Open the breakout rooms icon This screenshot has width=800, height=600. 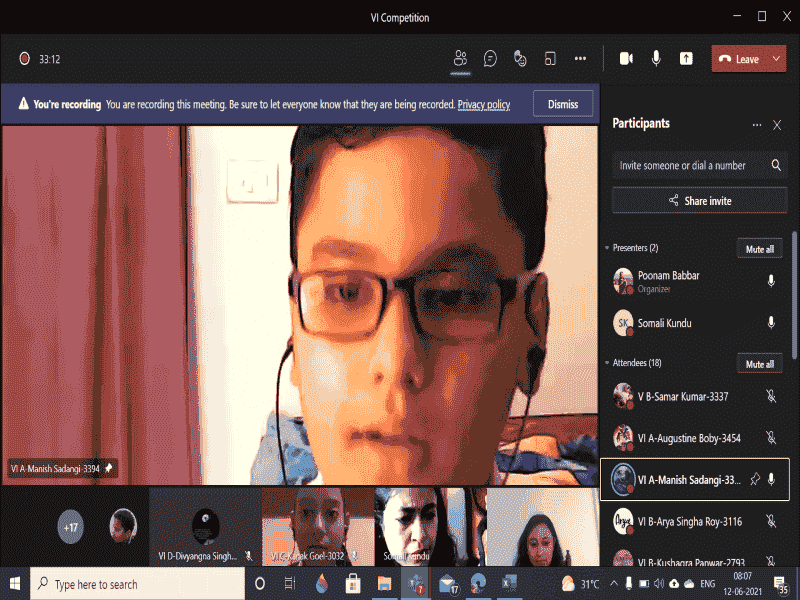(550, 59)
